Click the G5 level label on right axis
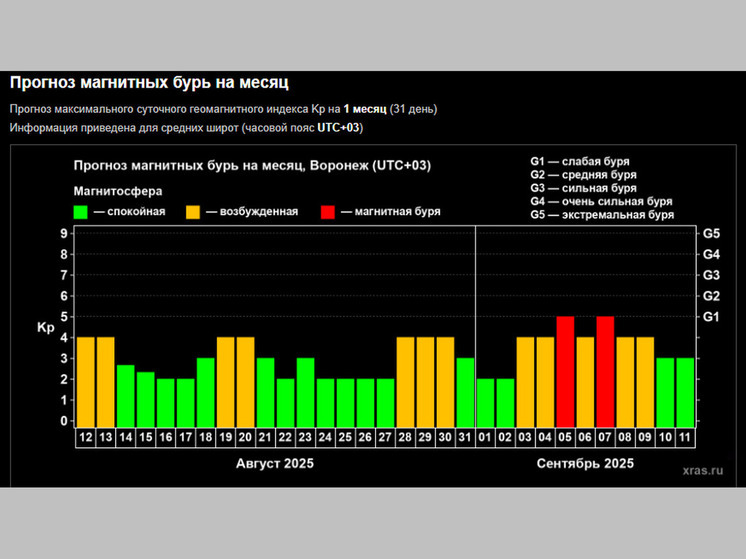Viewport: 746px width, 559px height. click(711, 233)
